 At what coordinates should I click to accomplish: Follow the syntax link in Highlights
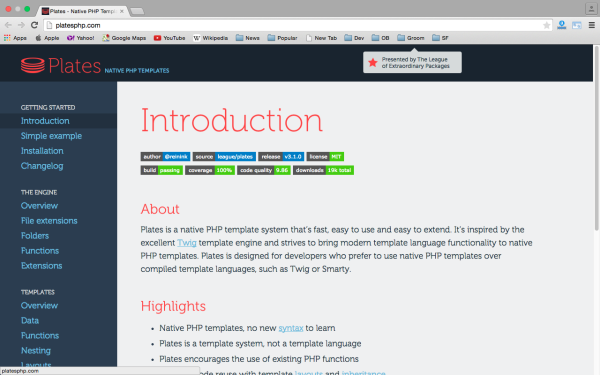click(291, 328)
